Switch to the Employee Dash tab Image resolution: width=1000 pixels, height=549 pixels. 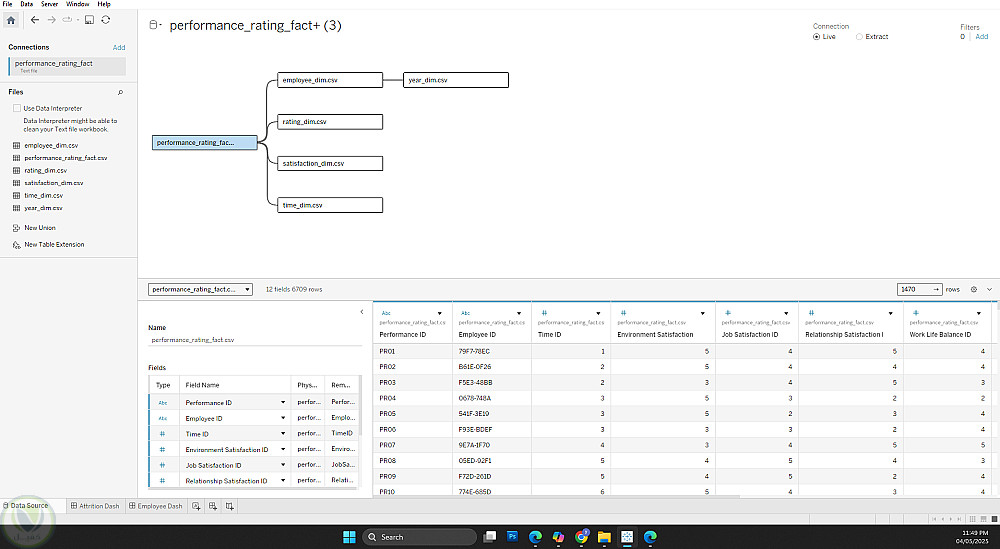156,506
